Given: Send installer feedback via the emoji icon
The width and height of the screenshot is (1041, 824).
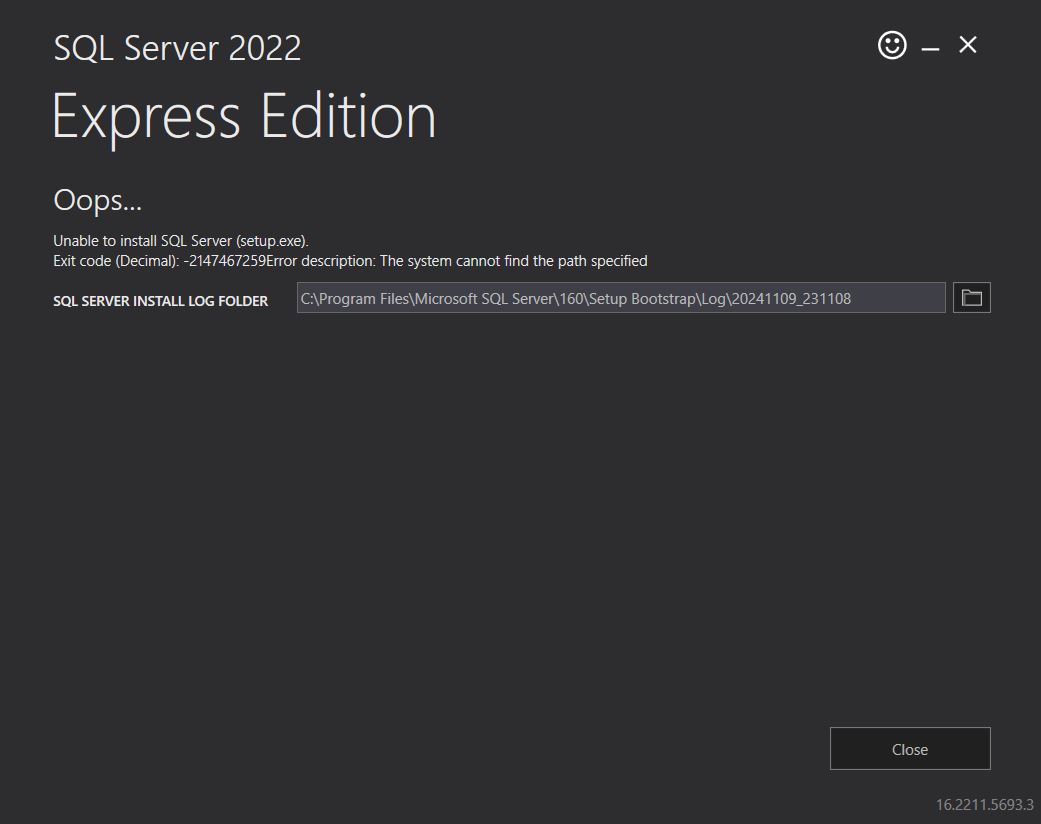Looking at the screenshot, I should tap(891, 45).
